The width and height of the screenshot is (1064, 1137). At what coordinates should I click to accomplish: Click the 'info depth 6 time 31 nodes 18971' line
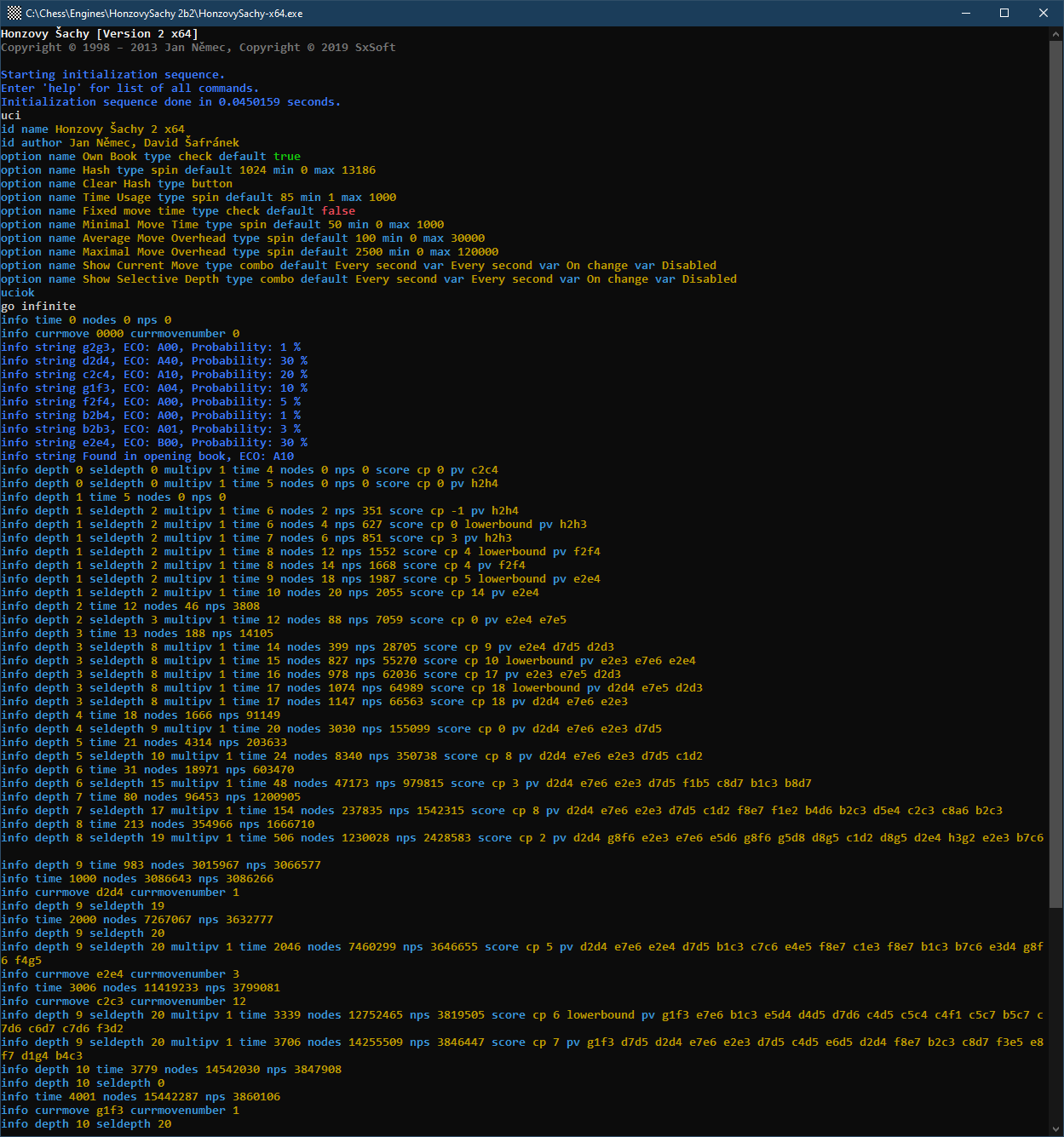coord(147,770)
